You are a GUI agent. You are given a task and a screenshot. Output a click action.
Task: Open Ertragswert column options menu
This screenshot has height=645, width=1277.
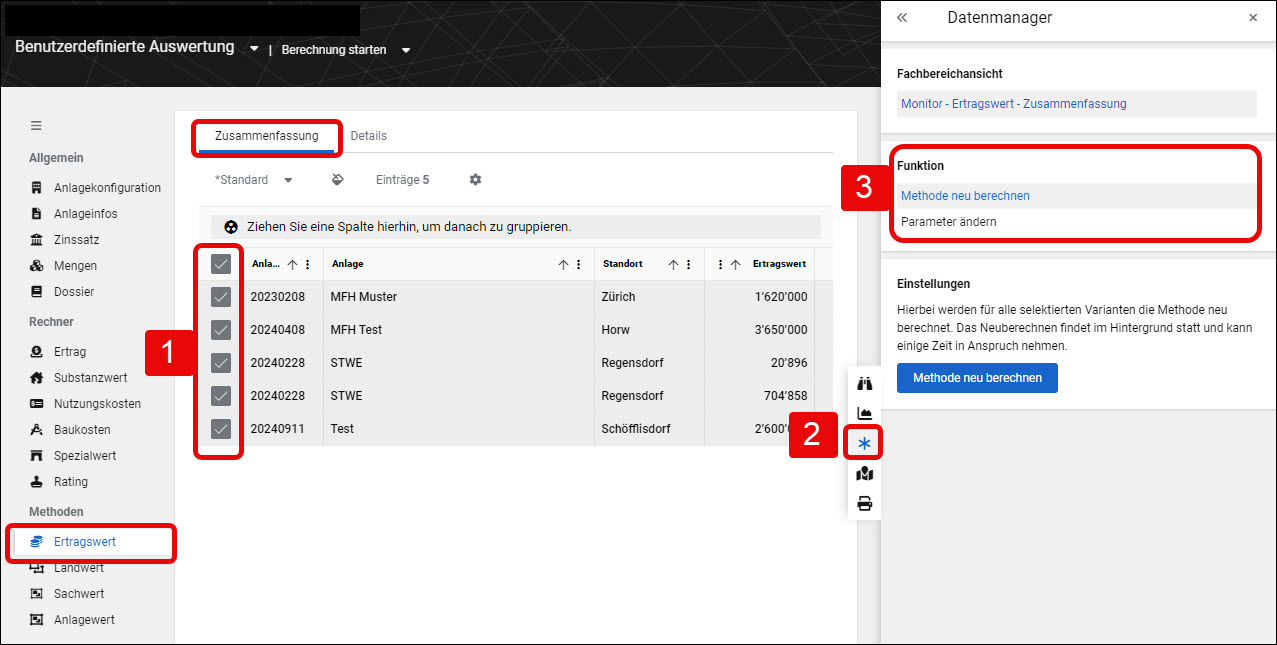[720, 265]
